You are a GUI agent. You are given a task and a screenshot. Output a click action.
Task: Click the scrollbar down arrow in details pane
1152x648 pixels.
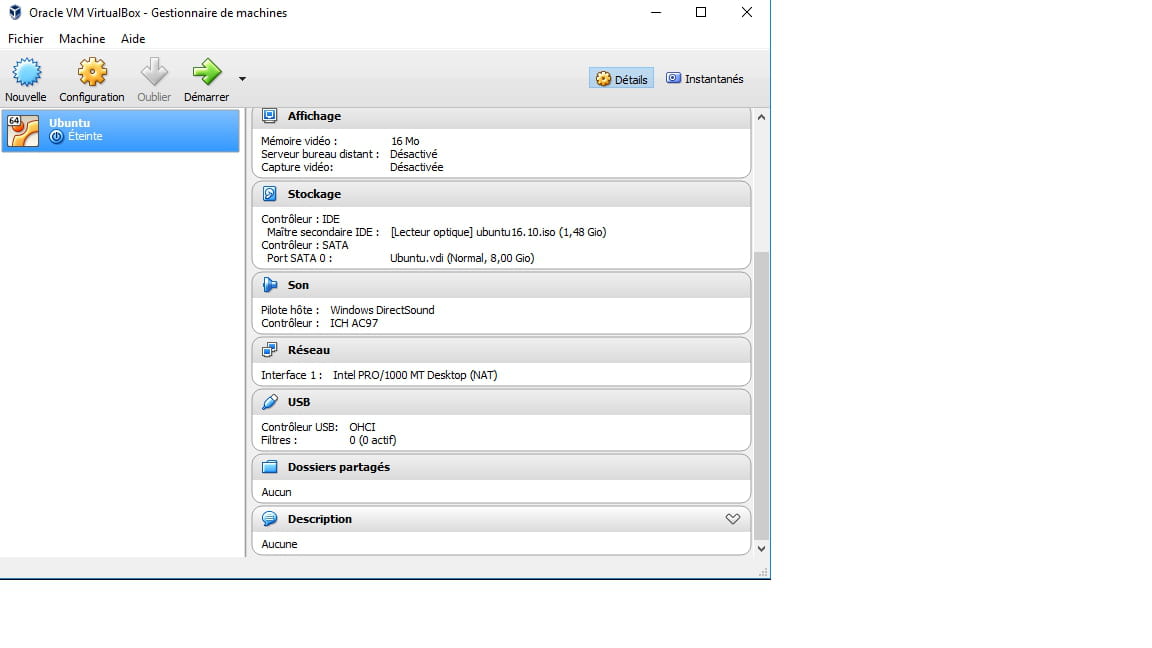761,549
